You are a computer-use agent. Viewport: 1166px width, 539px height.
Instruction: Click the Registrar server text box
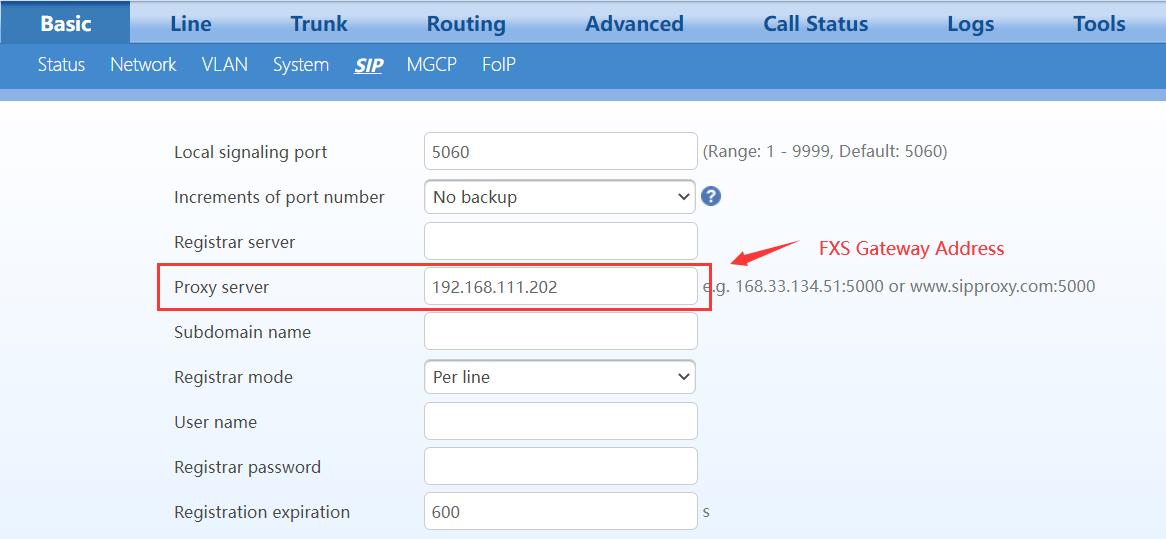click(560, 242)
